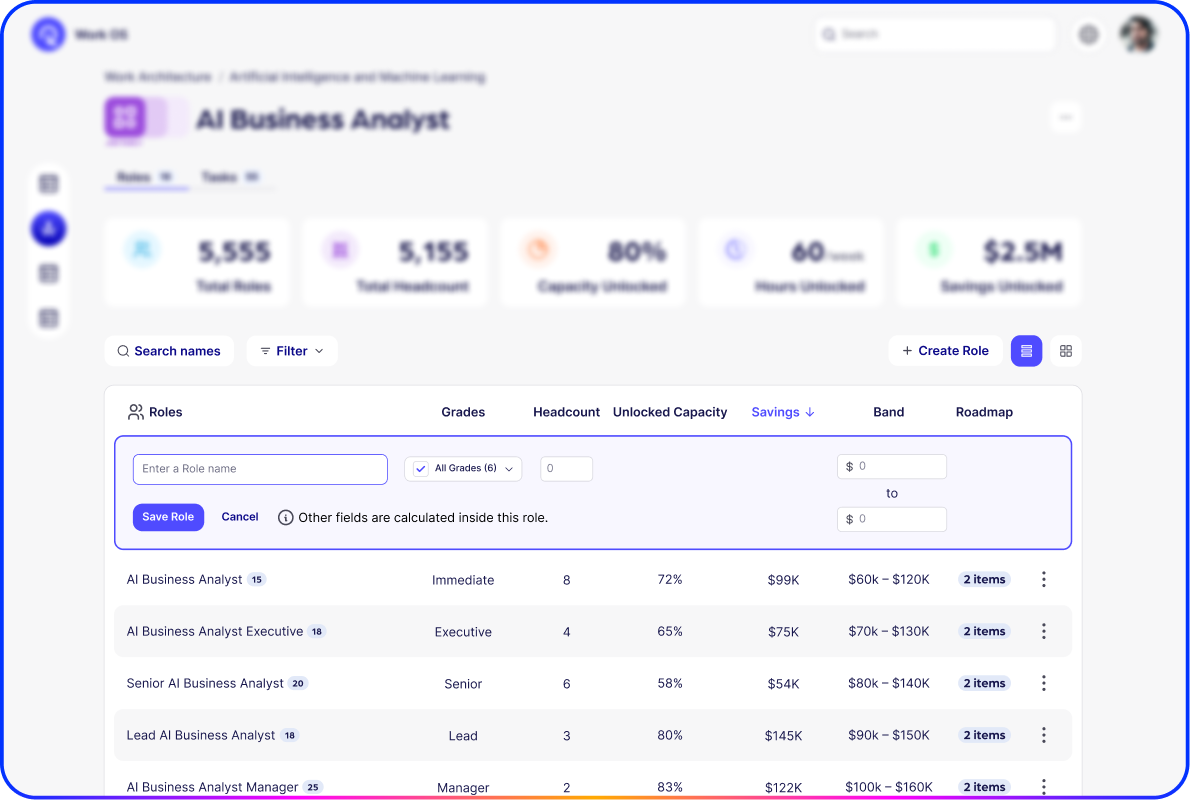Select the bottom sidebar icon
The height and width of the screenshot is (800, 1190).
pos(48,318)
